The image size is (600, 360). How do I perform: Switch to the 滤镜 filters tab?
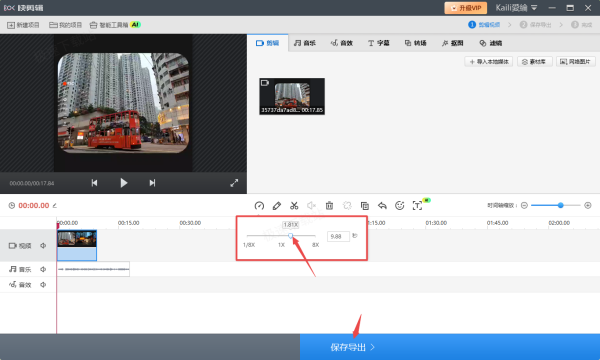(x=491, y=43)
